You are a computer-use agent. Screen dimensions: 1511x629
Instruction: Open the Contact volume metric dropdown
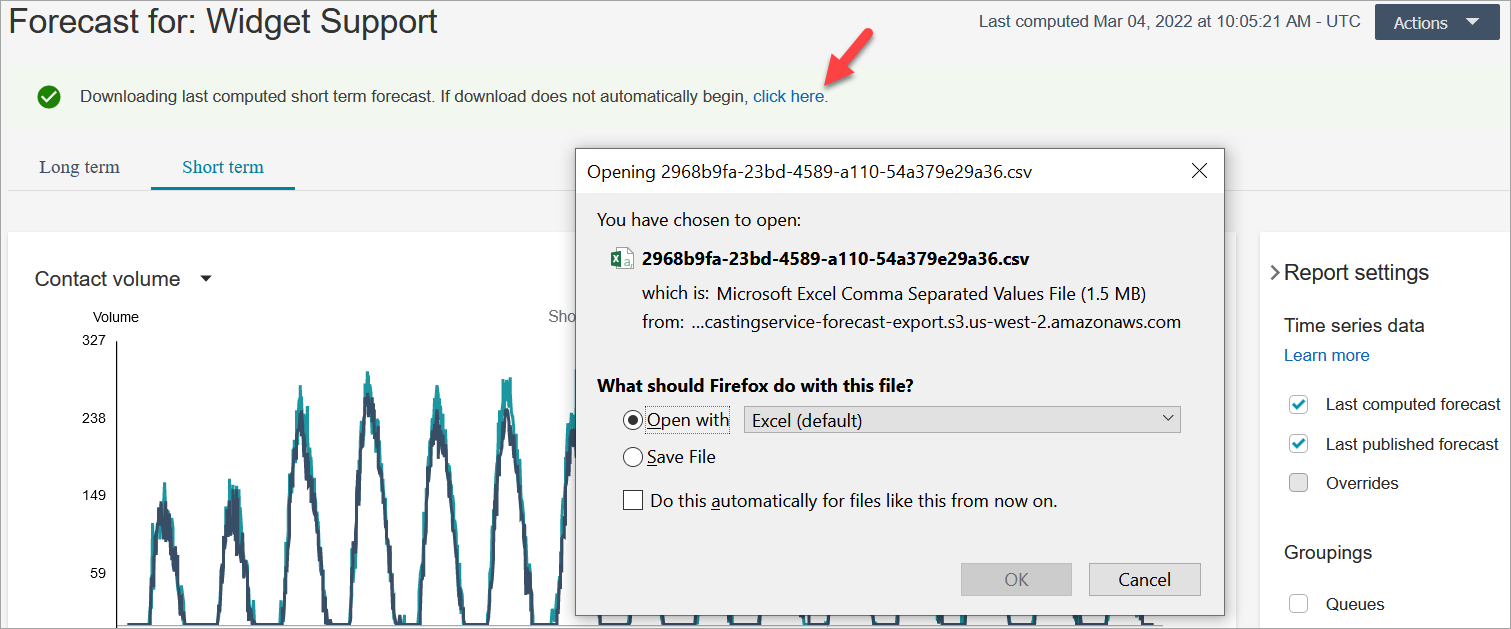[x=205, y=279]
